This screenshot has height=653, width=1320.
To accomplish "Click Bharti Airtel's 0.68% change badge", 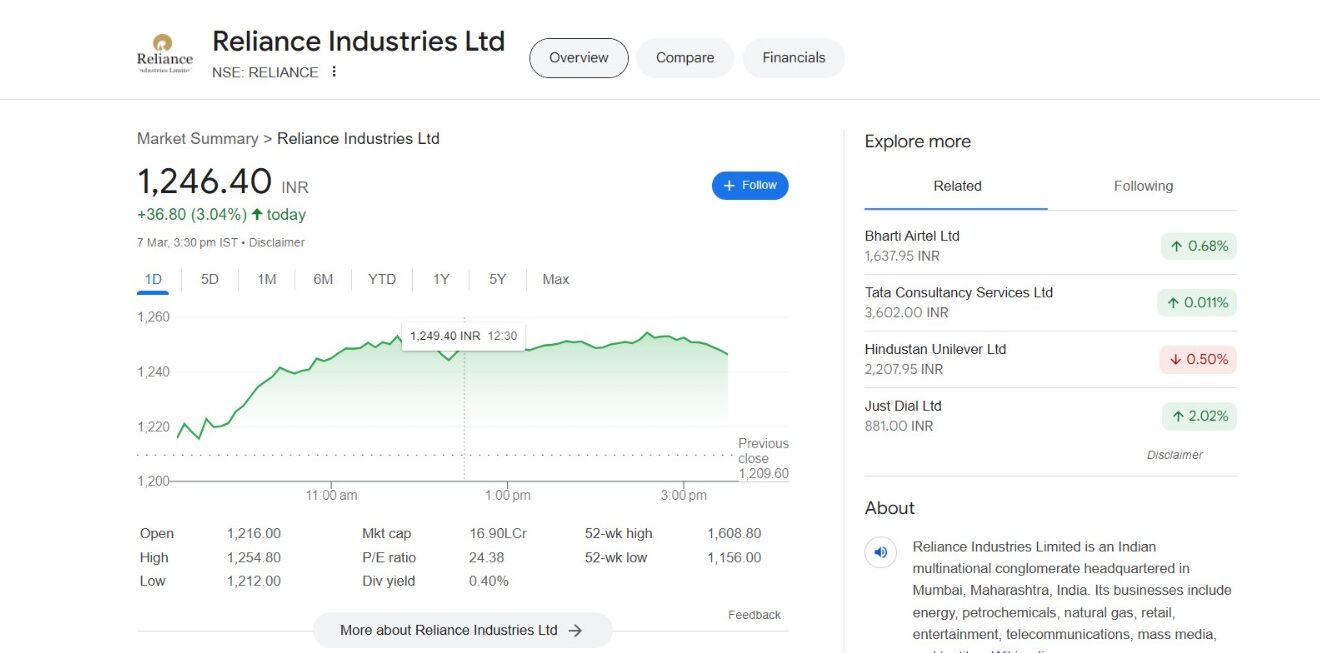I will (x=1199, y=246).
